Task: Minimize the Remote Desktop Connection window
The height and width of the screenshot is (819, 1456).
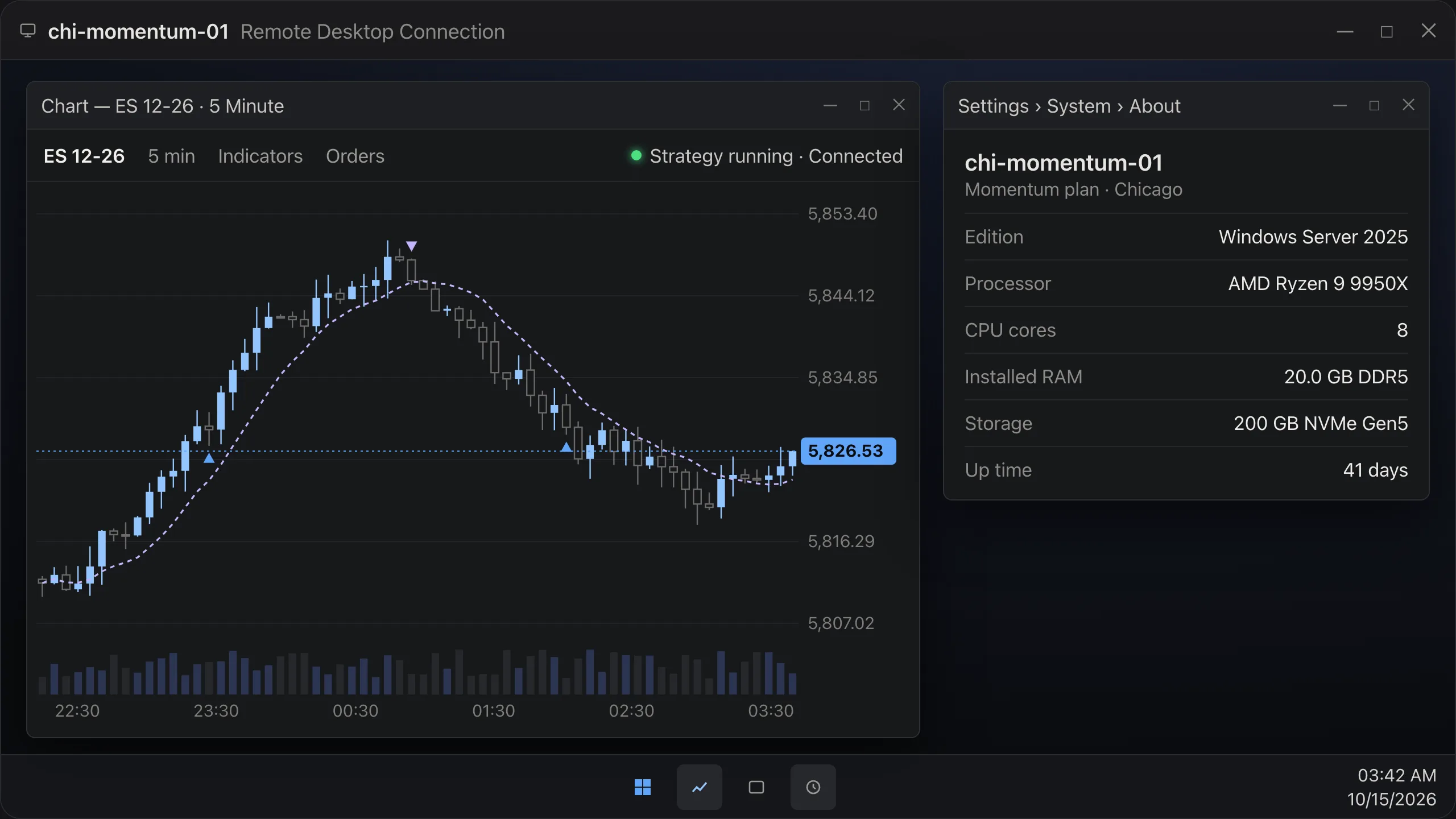Action: point(1345,31)
